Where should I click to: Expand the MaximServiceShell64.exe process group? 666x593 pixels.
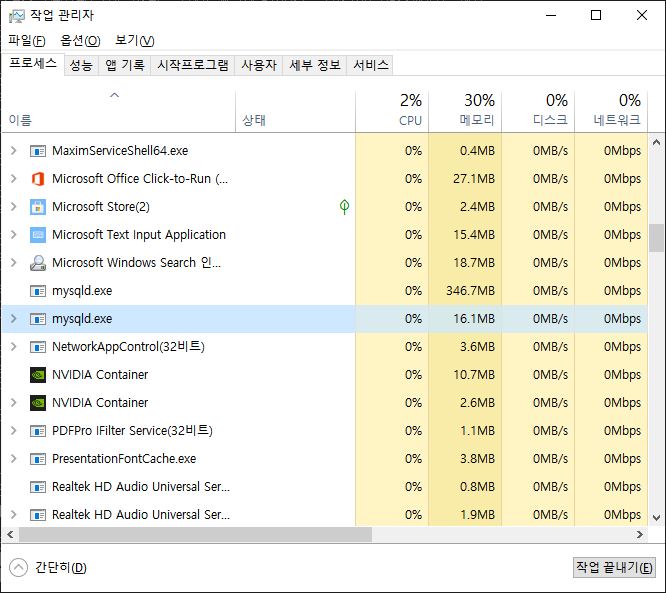[x=14, y=150]
